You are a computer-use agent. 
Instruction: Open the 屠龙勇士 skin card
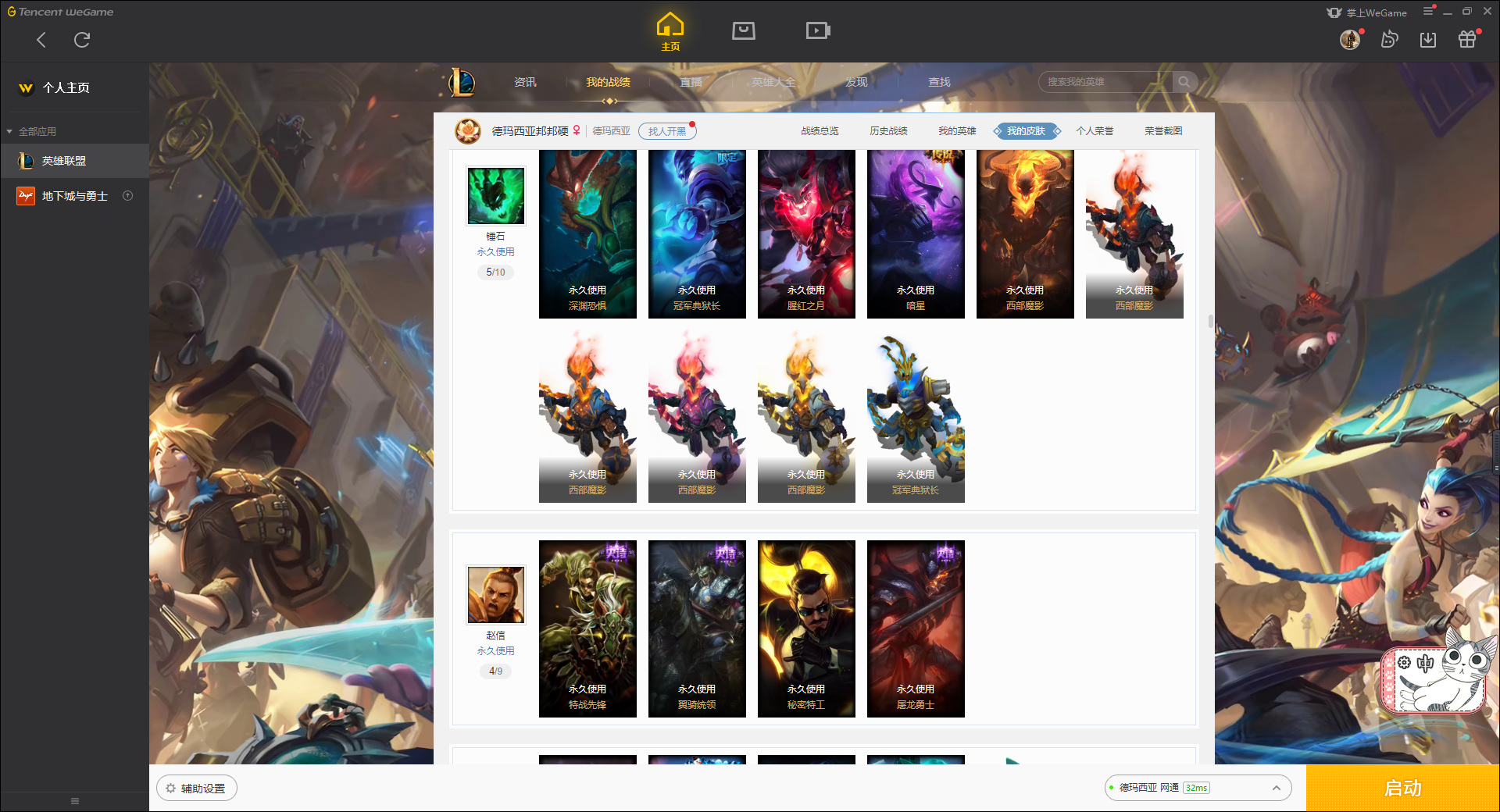pos(916,629)
